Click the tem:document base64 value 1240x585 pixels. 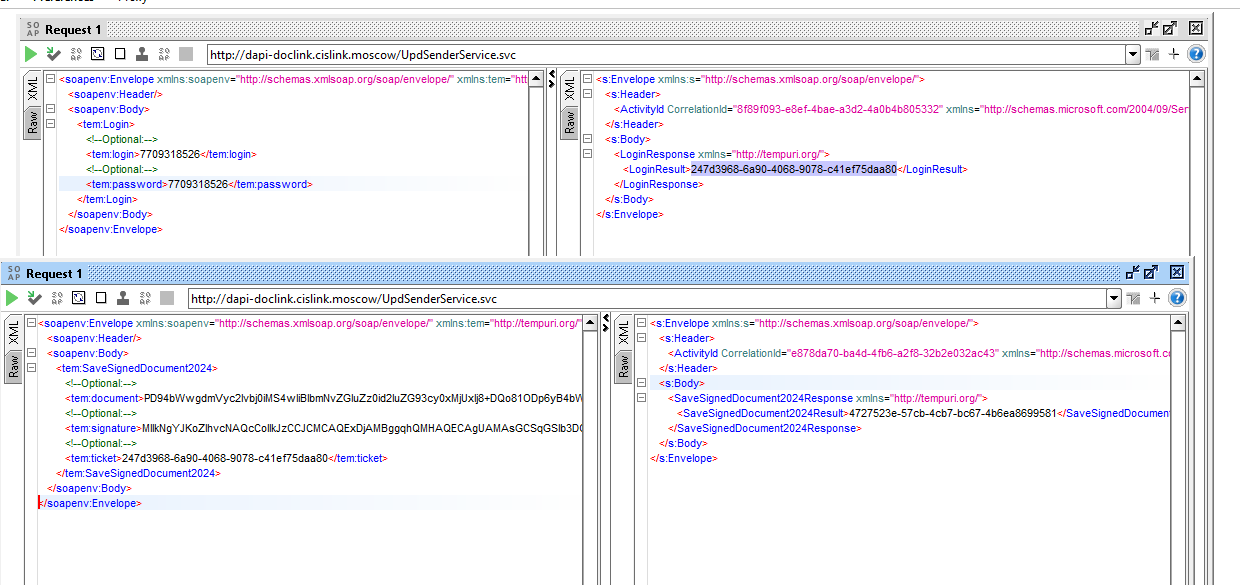point(363,398)
